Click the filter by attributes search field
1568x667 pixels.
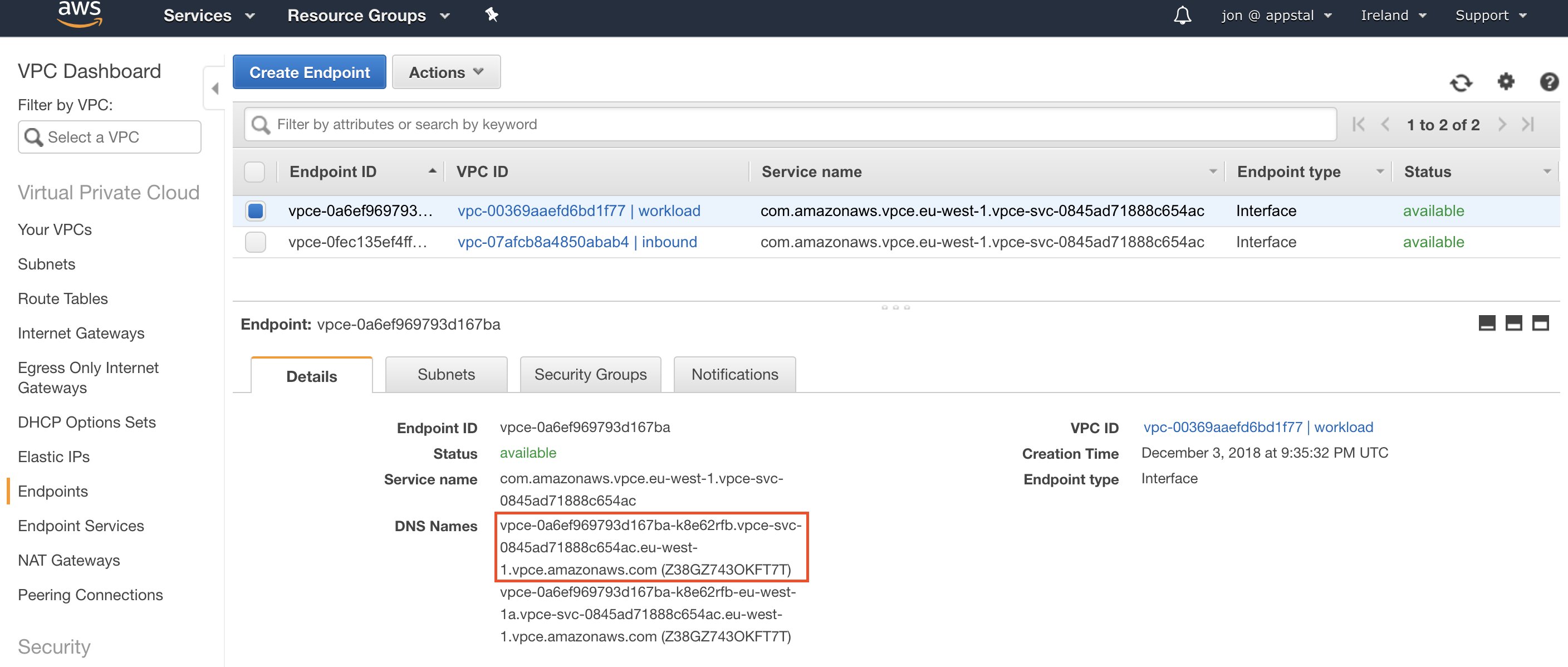tap(791, 125)
